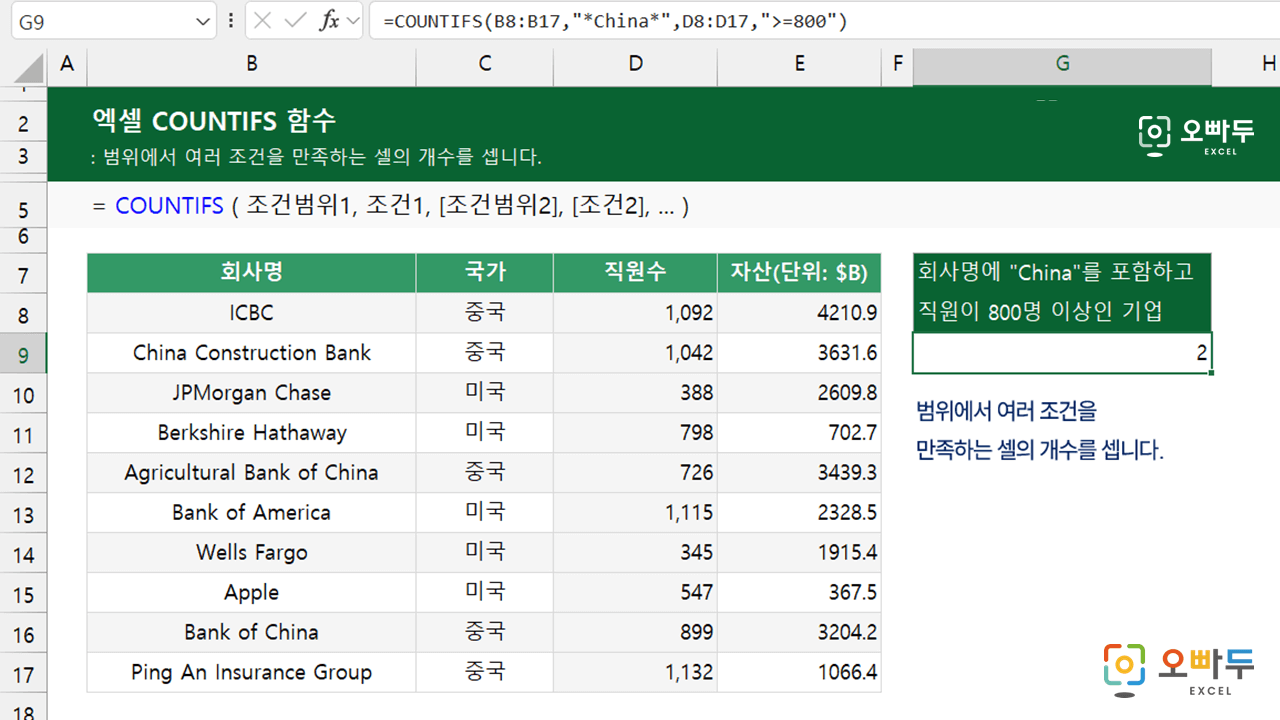Click the 회사명 header cell
This screenshot has height=720, width=1280.
(x=252, y=273)
